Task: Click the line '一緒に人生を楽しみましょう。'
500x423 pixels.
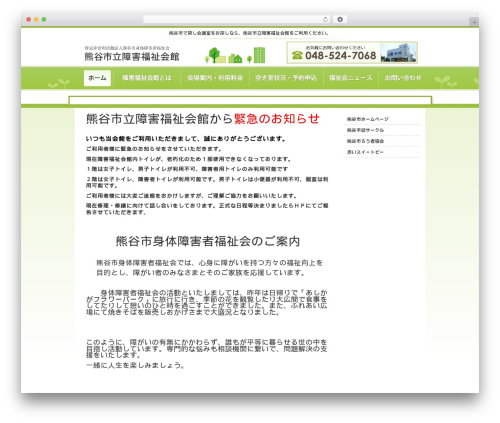Action: (x=135, y=365)
